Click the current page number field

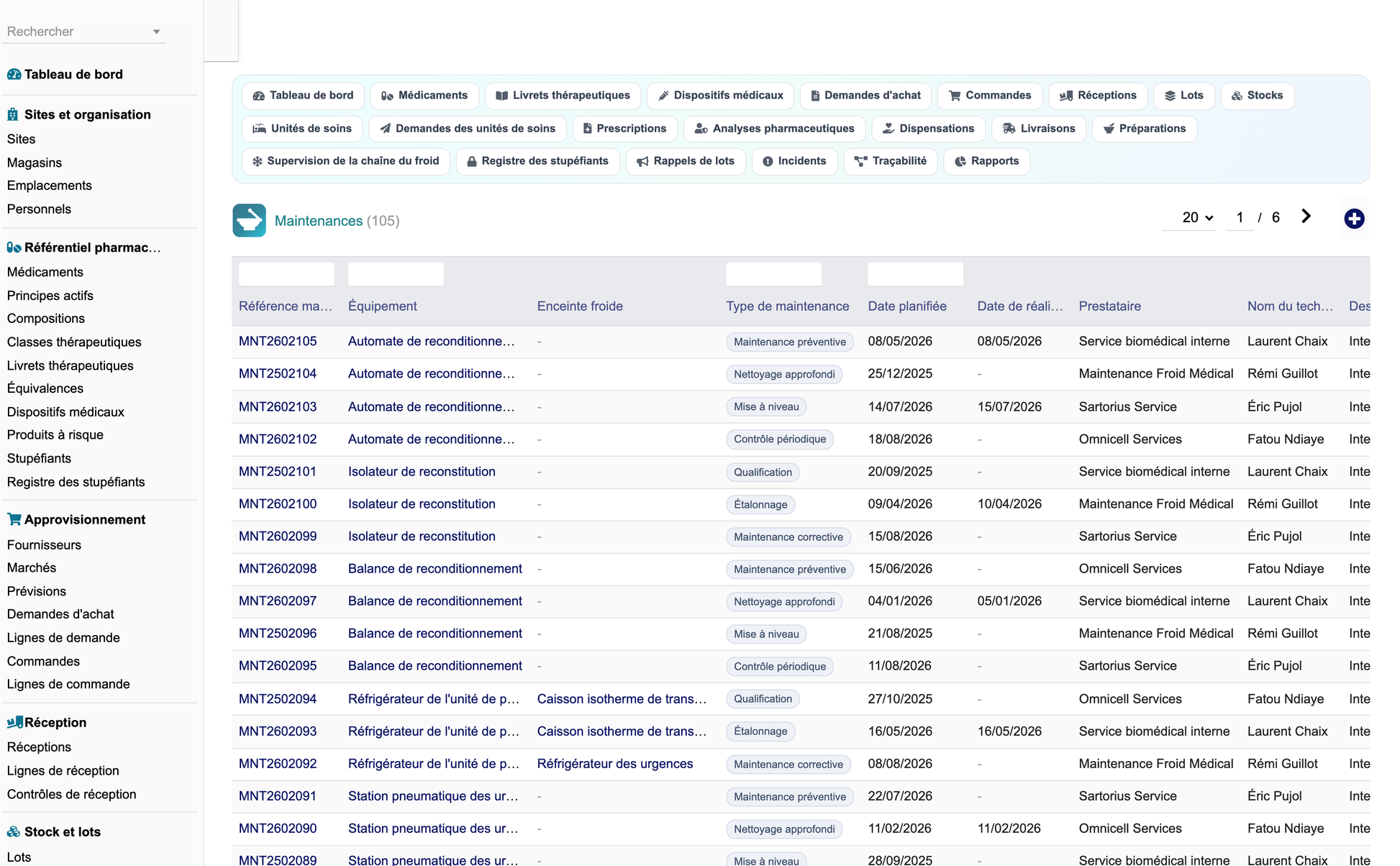coord(1240,217)
